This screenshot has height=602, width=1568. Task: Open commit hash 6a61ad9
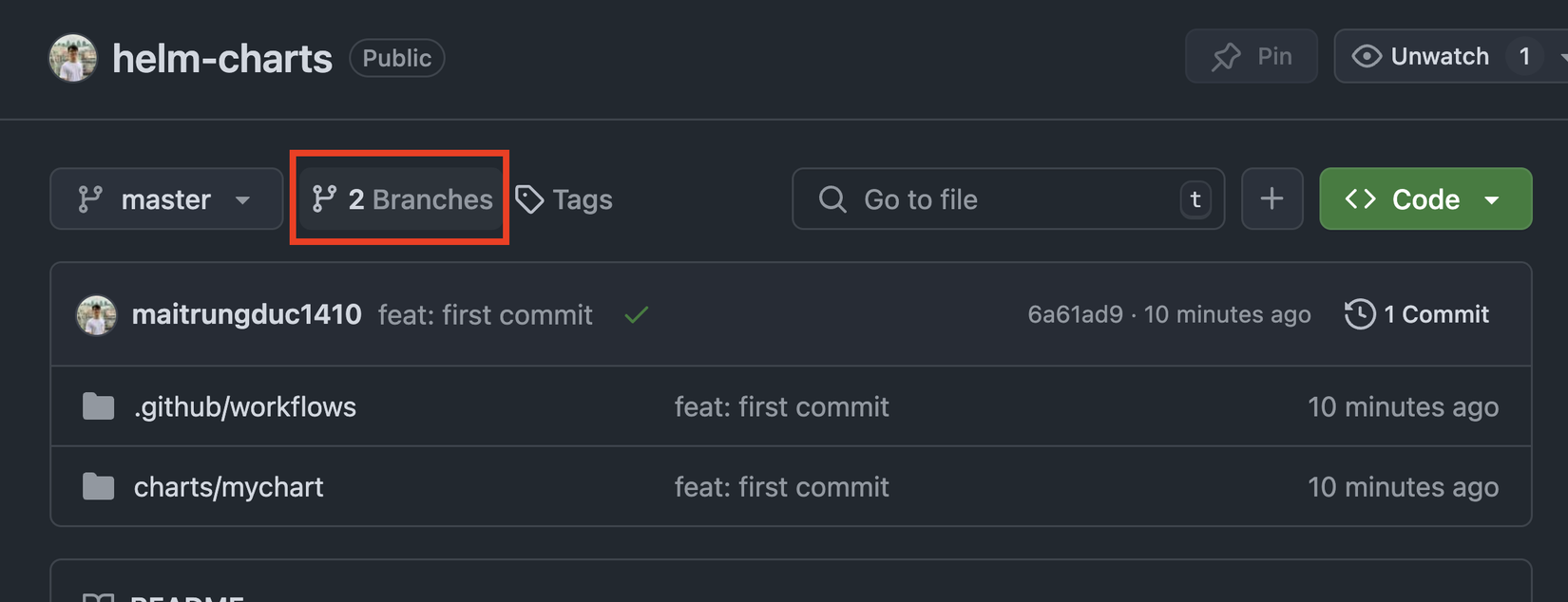point(1075,315)
